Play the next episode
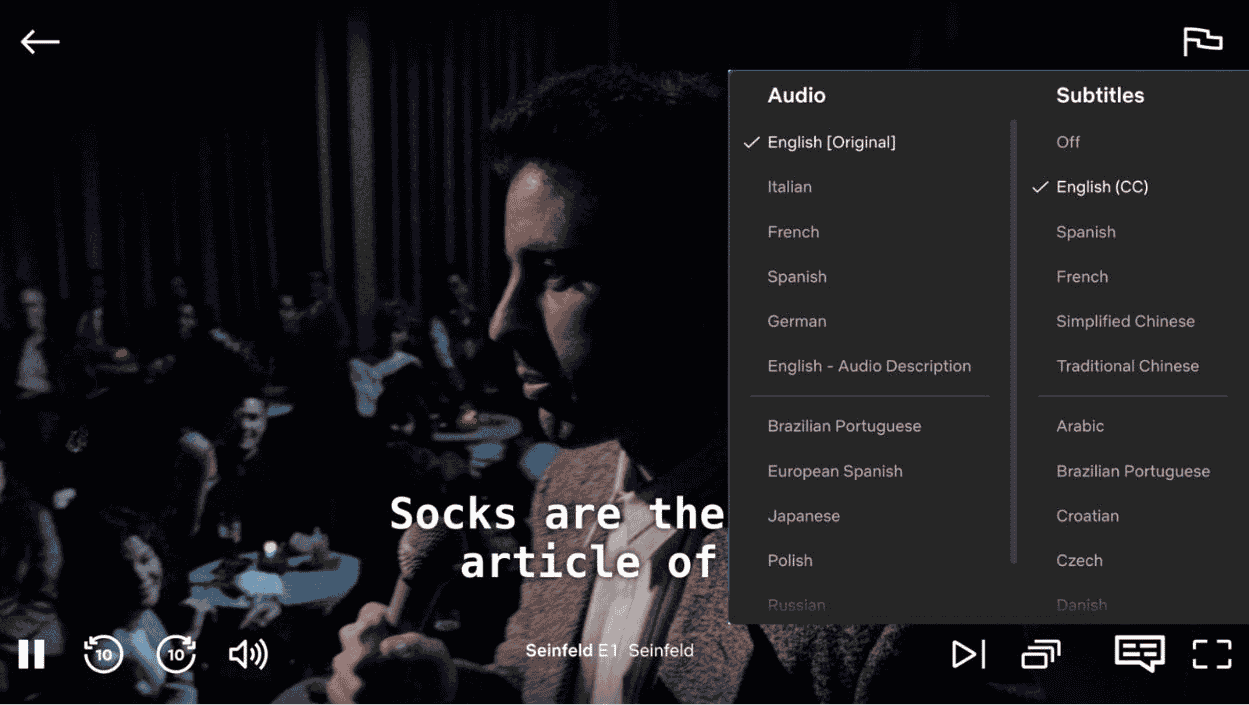The height and width of the screenshot is (705, 1249). coord(968,654)
